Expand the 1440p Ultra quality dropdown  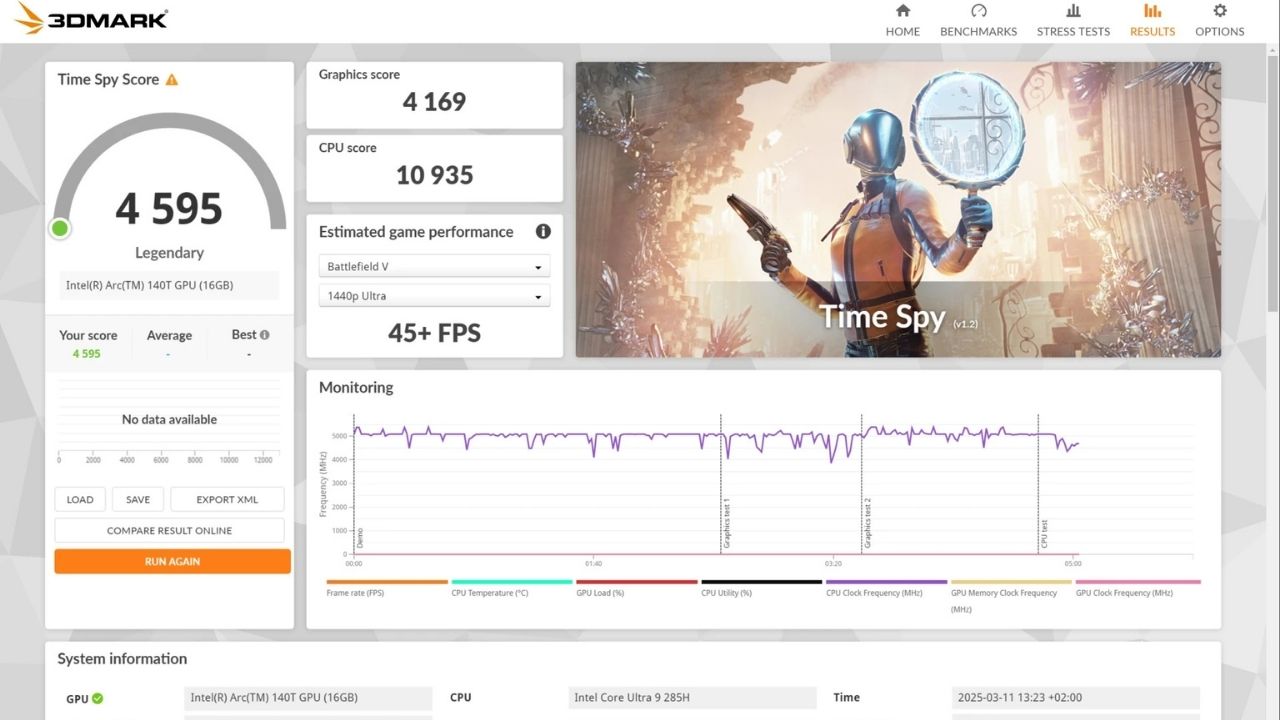click(434, 295)
